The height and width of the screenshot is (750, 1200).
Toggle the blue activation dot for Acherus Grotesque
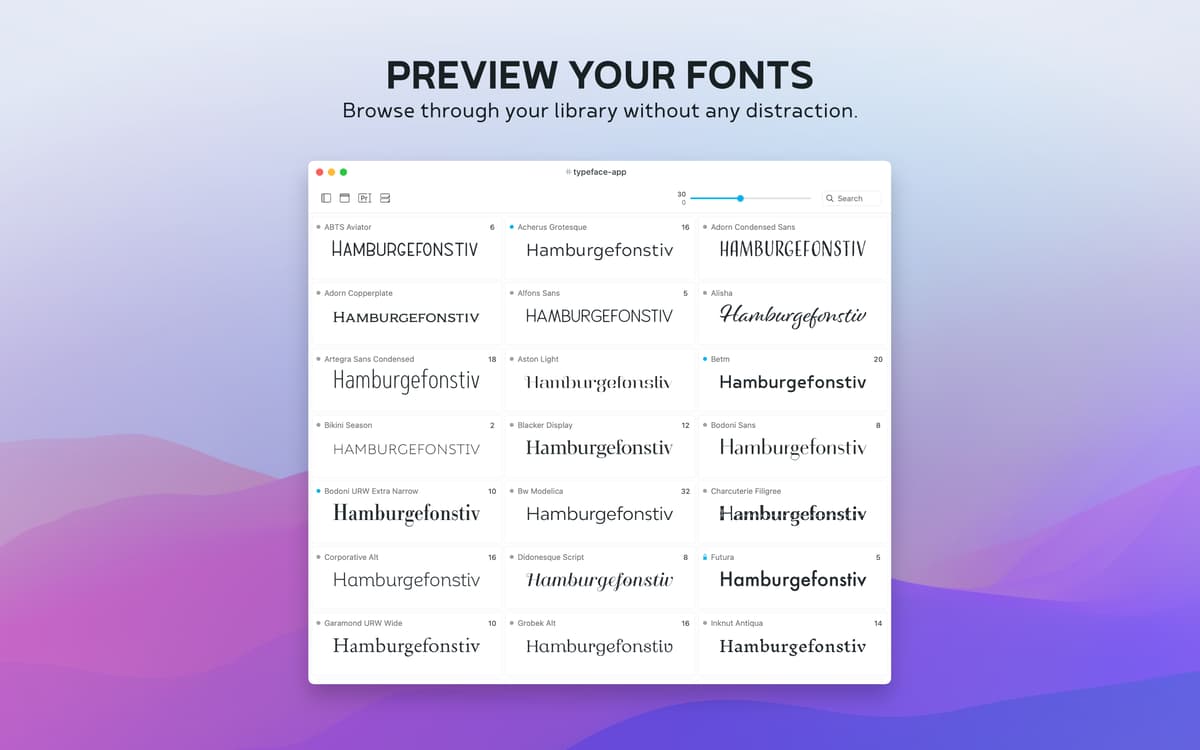click(x=512, y=227)
